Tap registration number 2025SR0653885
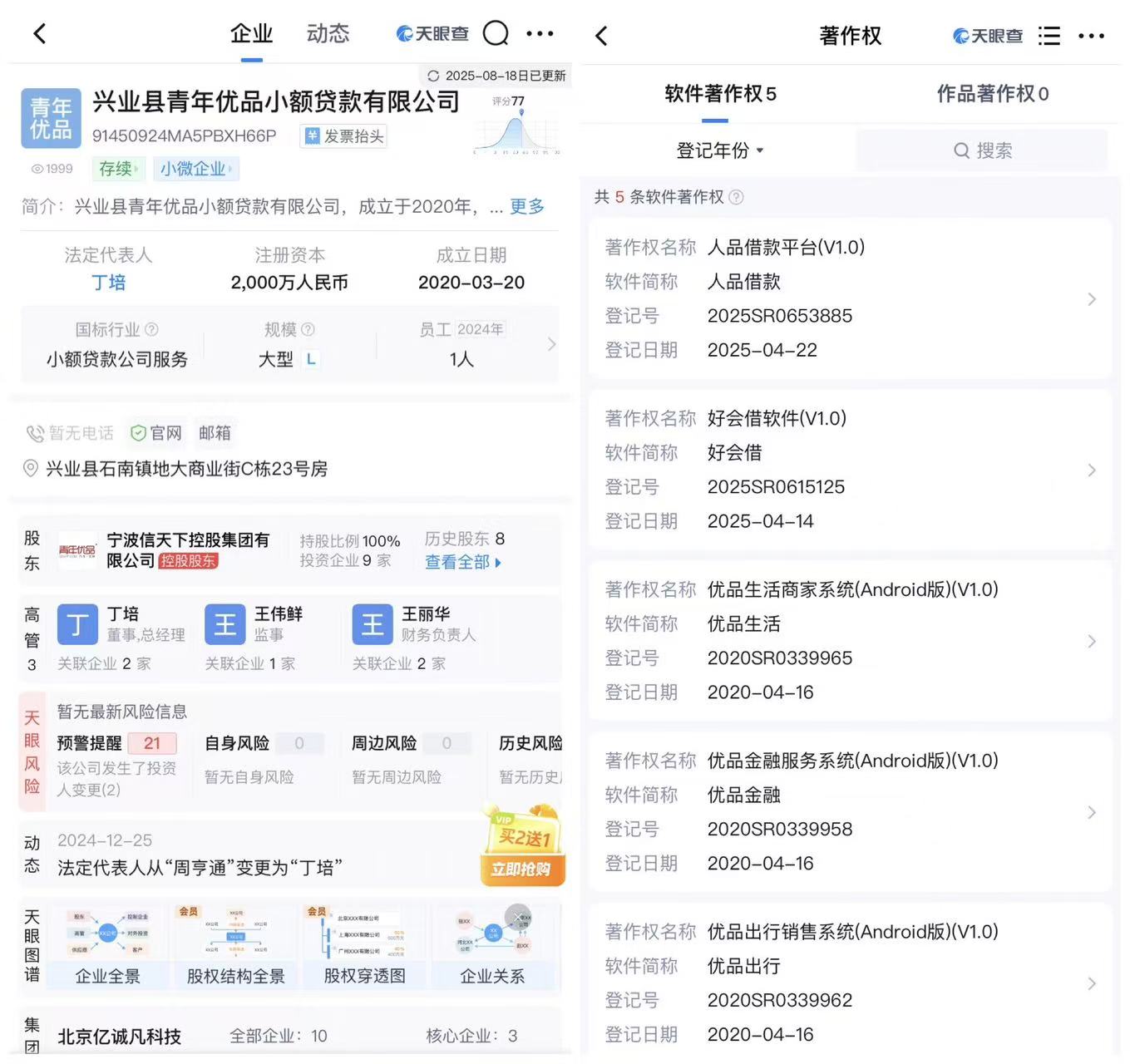Viewport: 1130px width, 1064px height. coord(779,316)
